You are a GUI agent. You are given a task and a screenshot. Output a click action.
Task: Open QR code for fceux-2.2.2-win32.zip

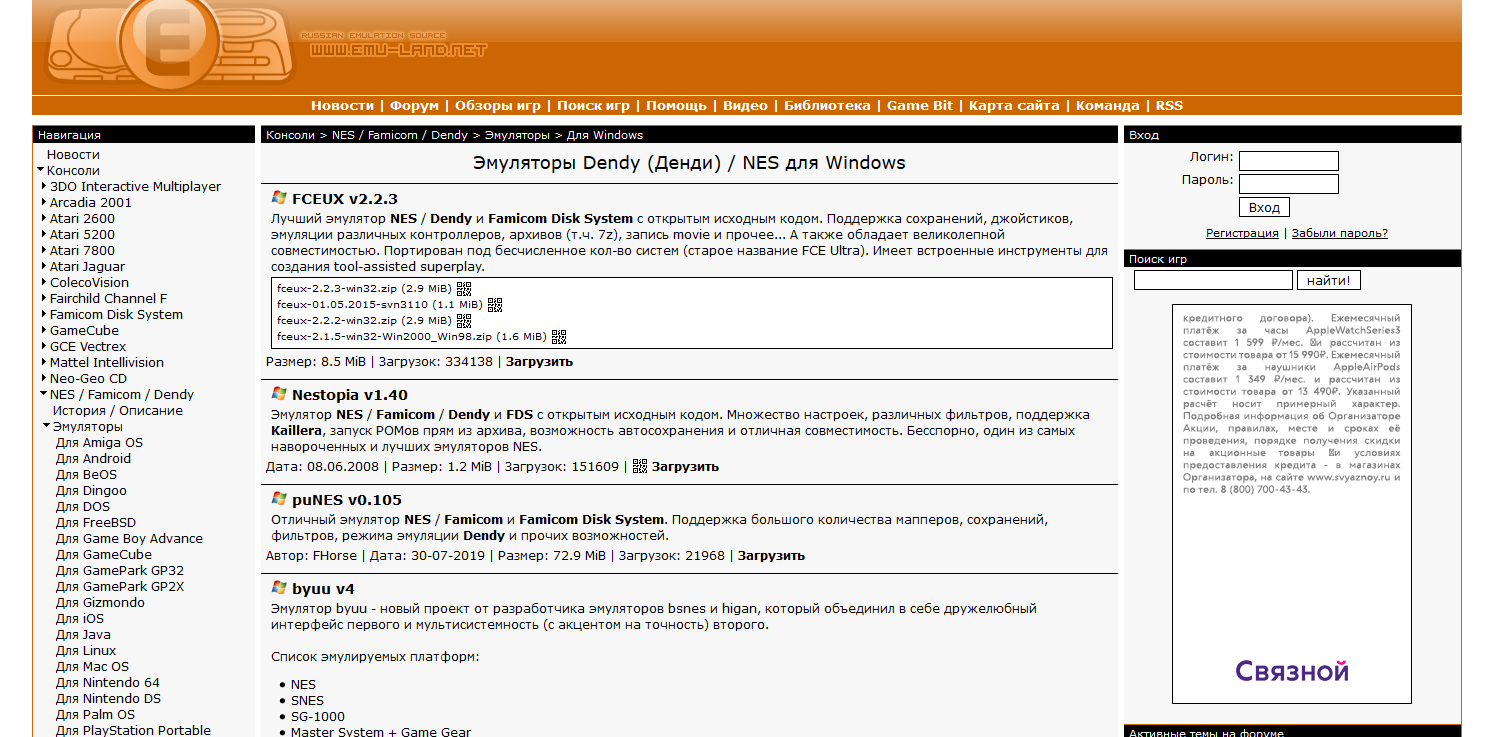tap(463, 320)
